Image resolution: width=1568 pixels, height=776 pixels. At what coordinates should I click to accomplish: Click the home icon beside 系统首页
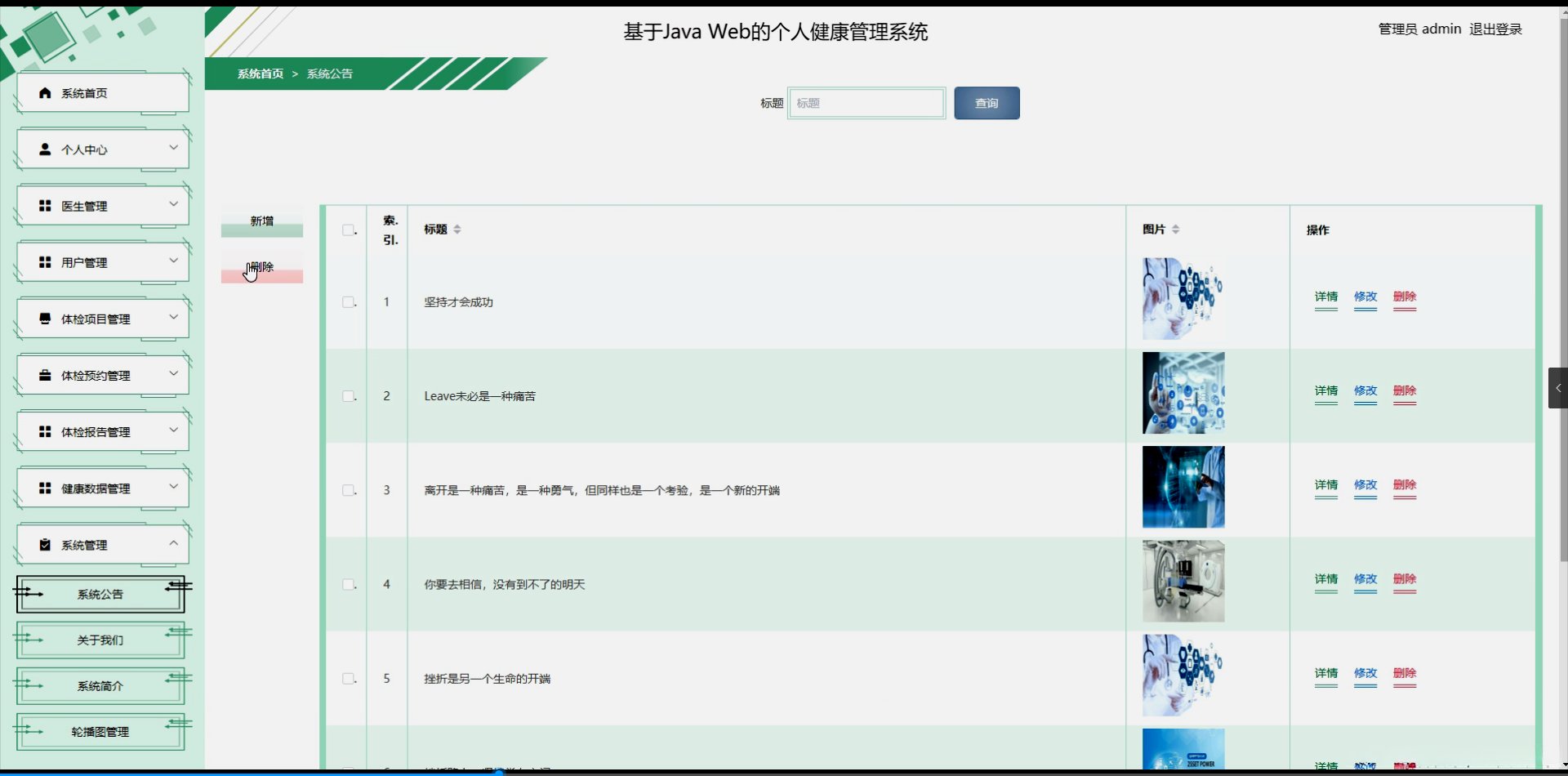[45, 93]
